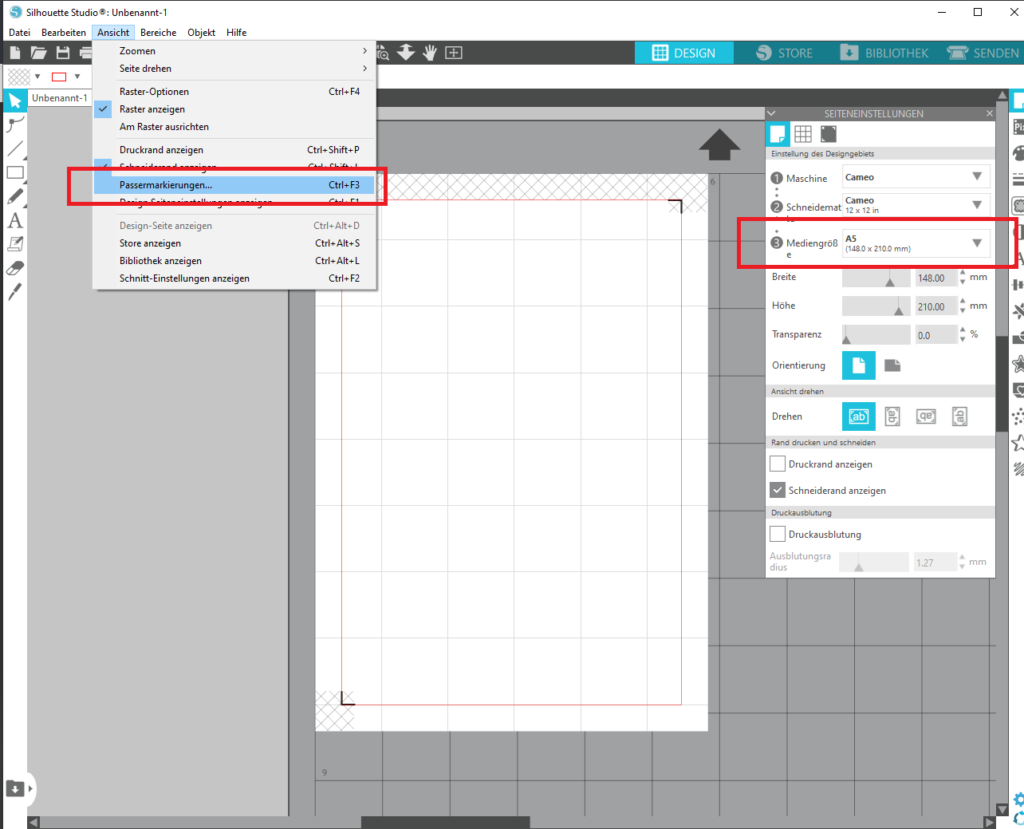Click the Breite value field

point(934,279)
